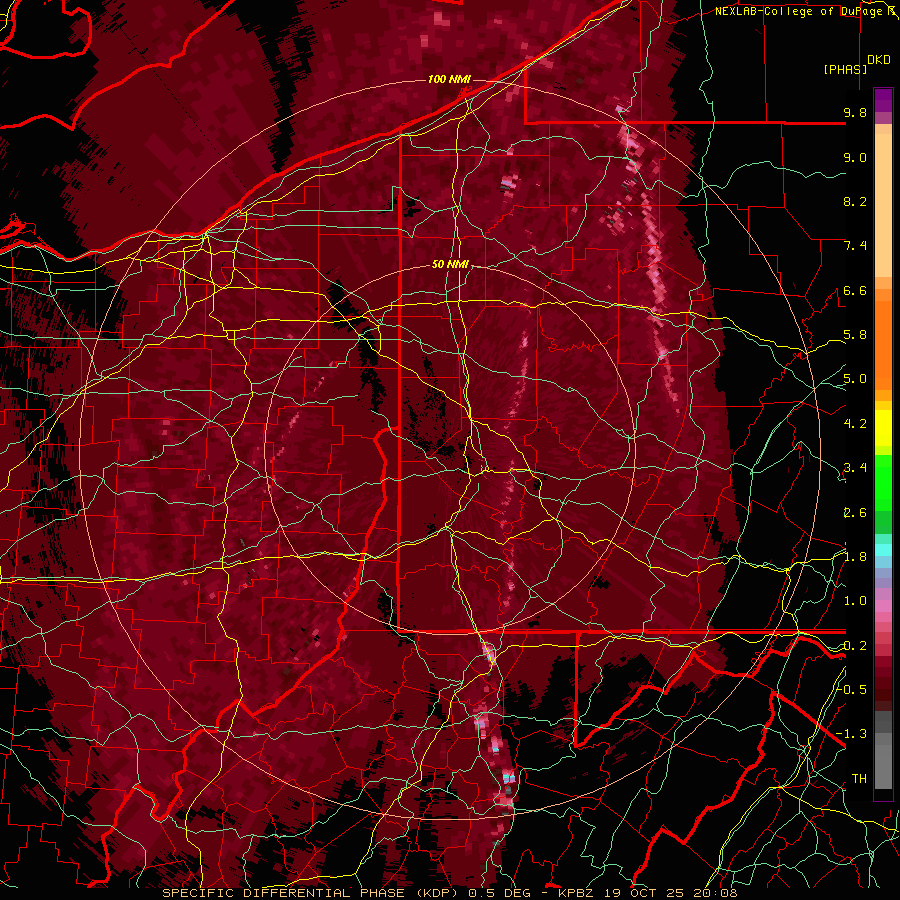Click the SPECIFIC DIFFERENTIAL PHASE caption text
The height and width of the screenshot is (900, 900).
tap(285, 893)
